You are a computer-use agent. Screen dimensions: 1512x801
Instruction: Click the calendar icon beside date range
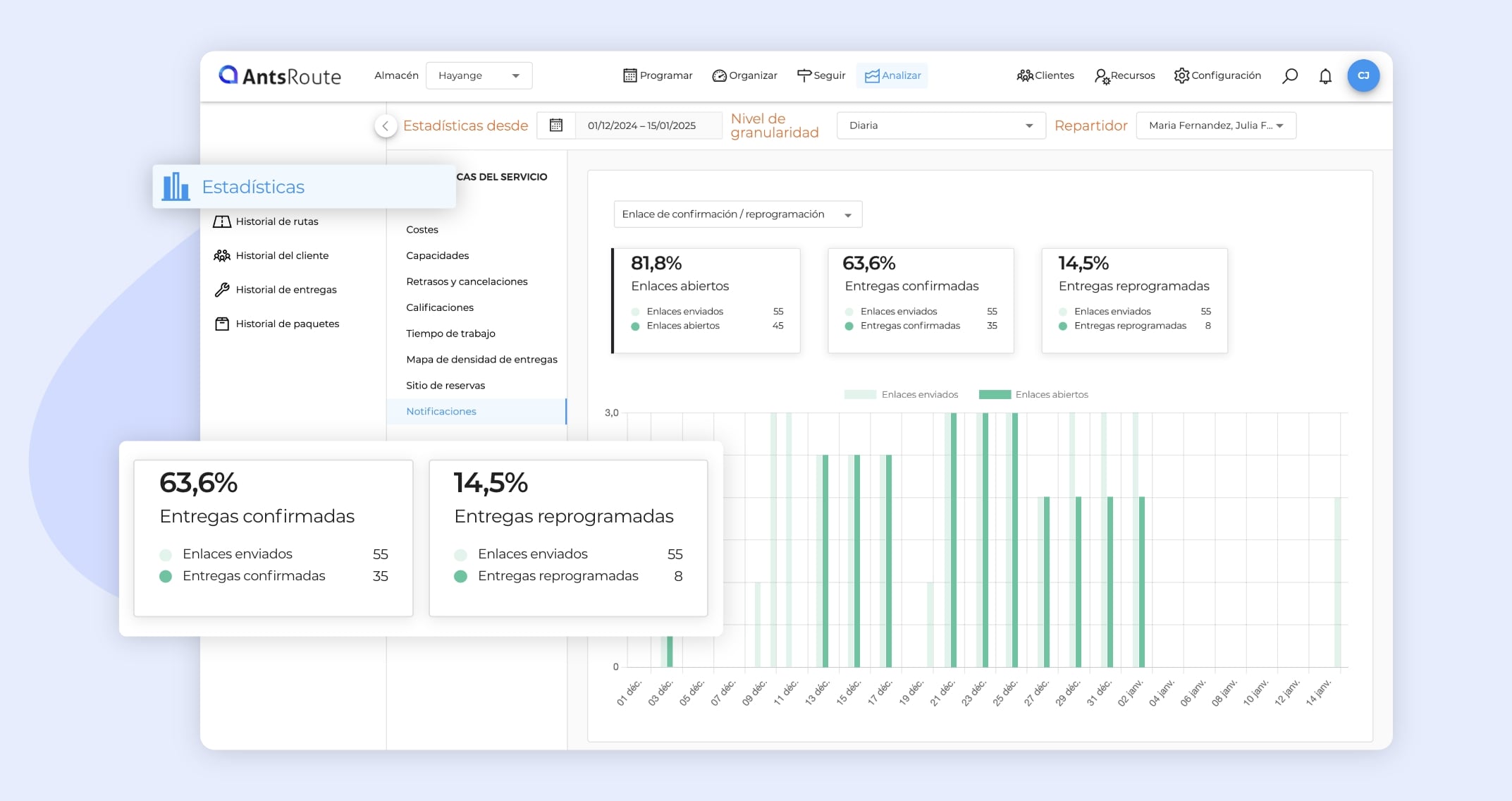click(556, 126)
